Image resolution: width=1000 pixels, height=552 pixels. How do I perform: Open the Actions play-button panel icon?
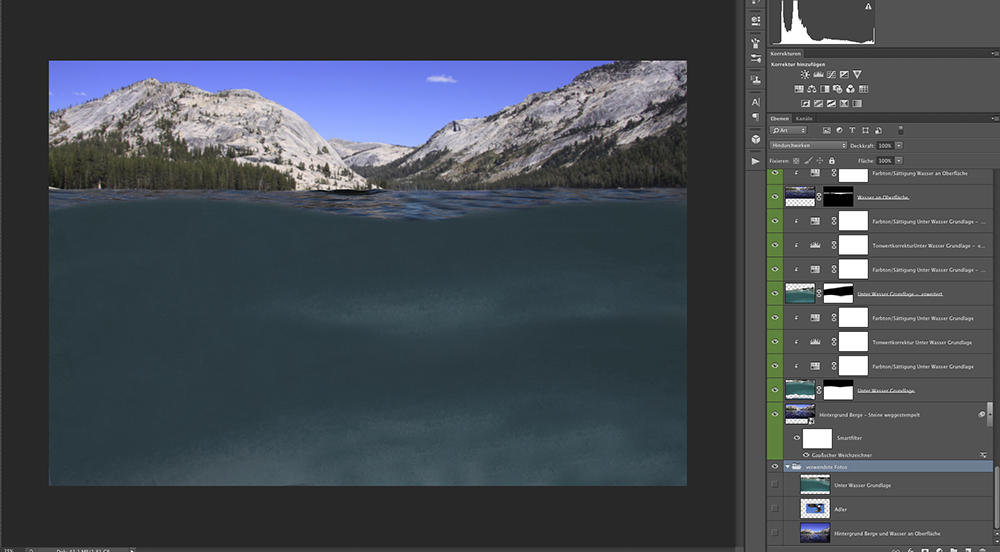(755, 161)
